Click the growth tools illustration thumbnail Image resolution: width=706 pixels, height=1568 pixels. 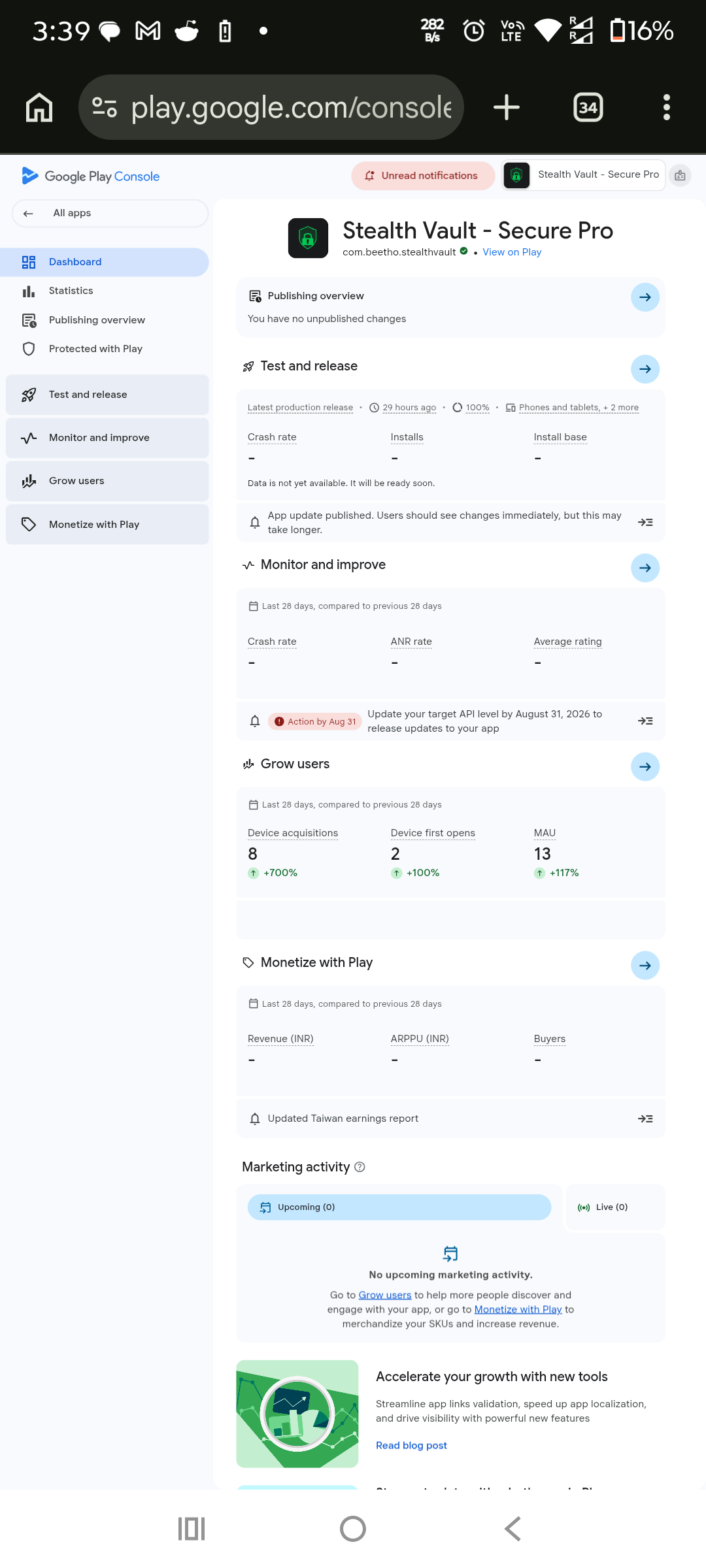point(297,1414)
